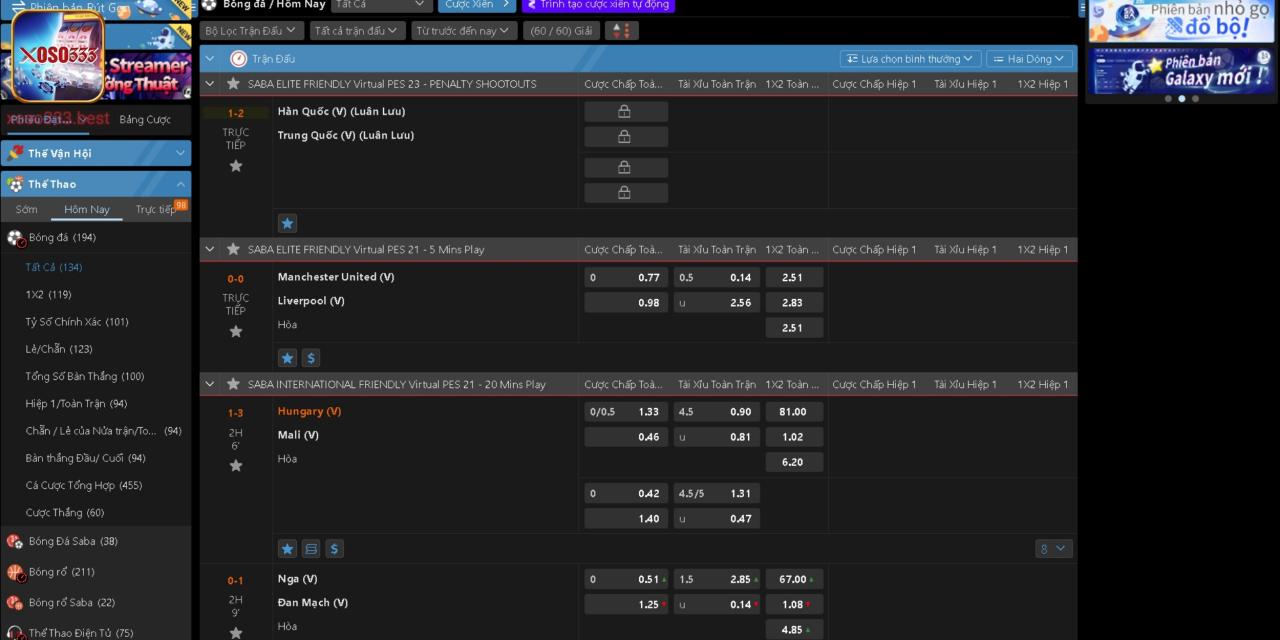Image resolution: width=1280 pixels, height=640 pixels.
Task: Open Lựa chọn bình thường dropdown
Action: (909, 59)
